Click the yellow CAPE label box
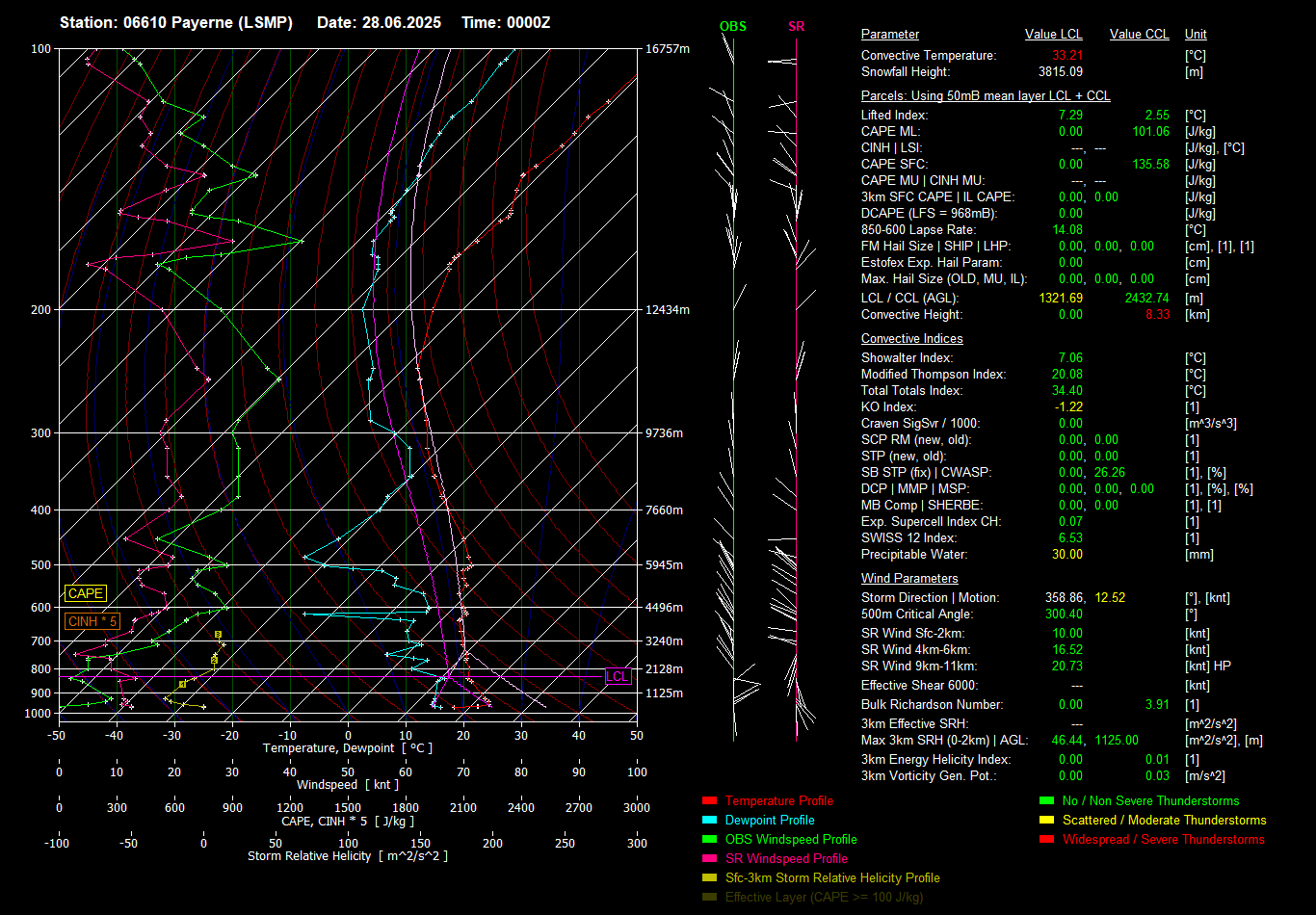1316x915 pixels. coord(86,594)
